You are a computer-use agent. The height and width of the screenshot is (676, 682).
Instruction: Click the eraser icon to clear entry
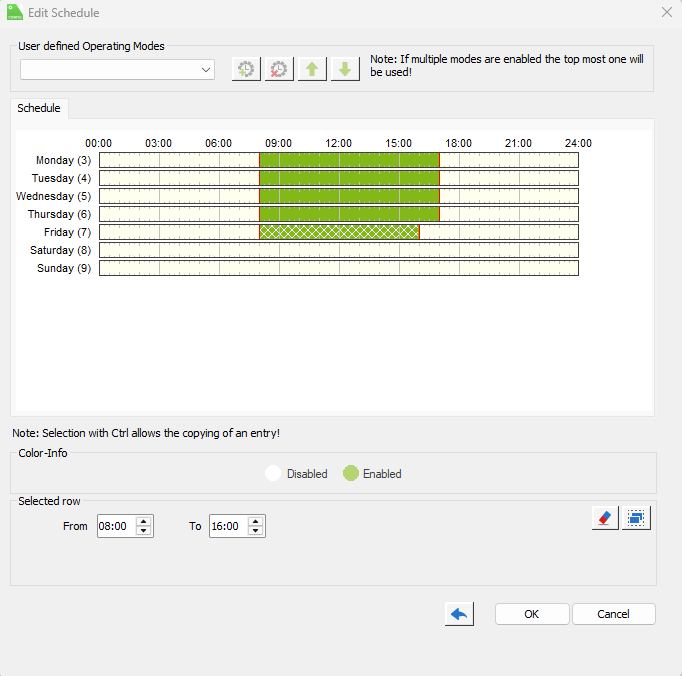604,518
